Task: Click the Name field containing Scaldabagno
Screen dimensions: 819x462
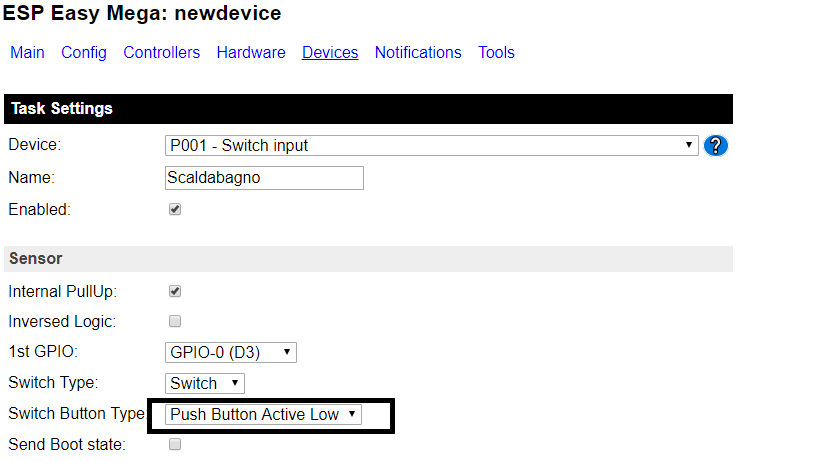Action: 264,178
